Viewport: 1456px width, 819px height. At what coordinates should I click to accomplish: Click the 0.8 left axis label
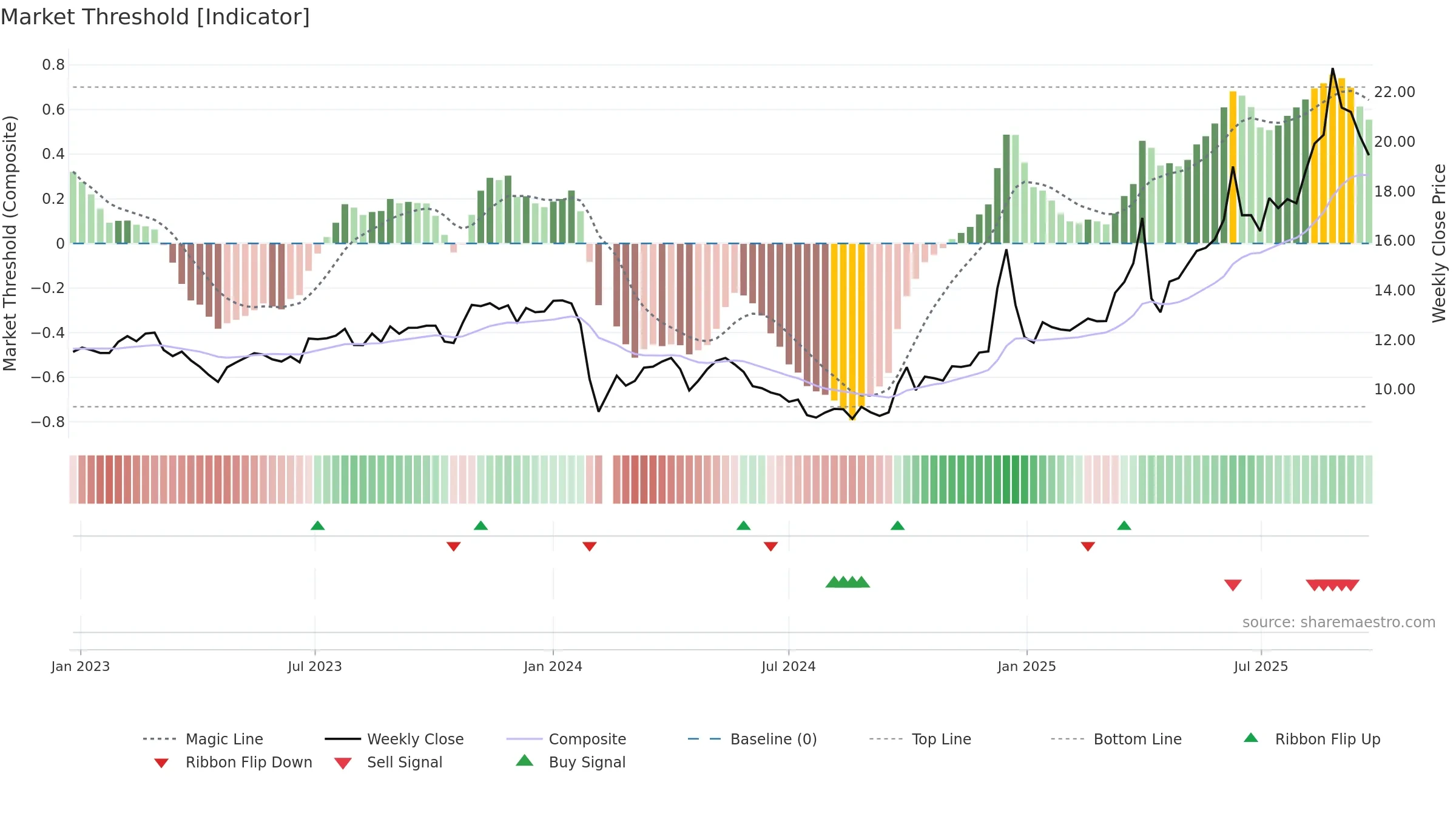pos(53,65)
